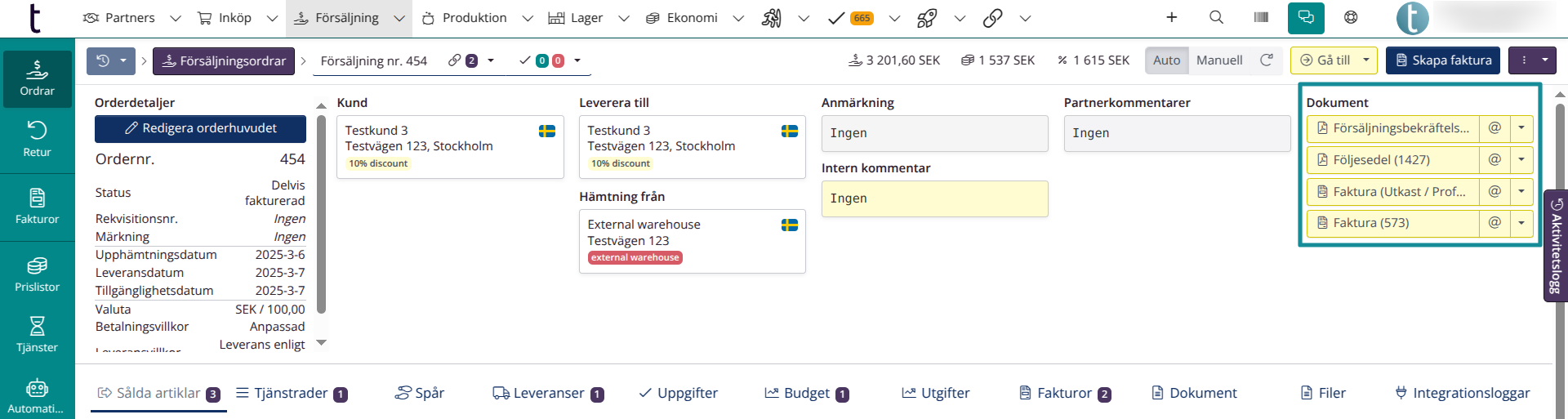
Task: Open Inköp menu
Action: [x=225, y=18]
